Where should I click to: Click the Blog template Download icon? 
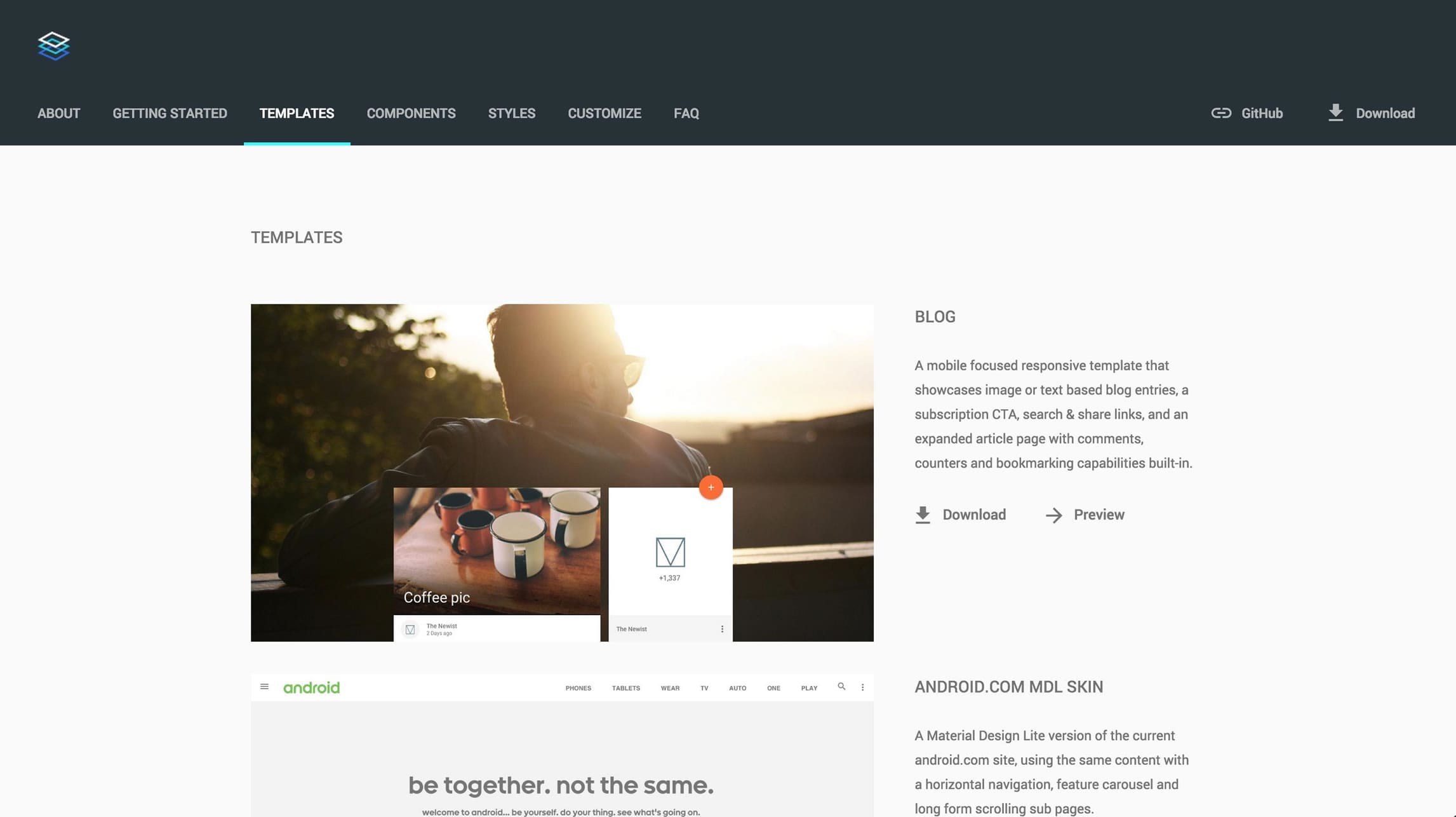coord(921,514)
